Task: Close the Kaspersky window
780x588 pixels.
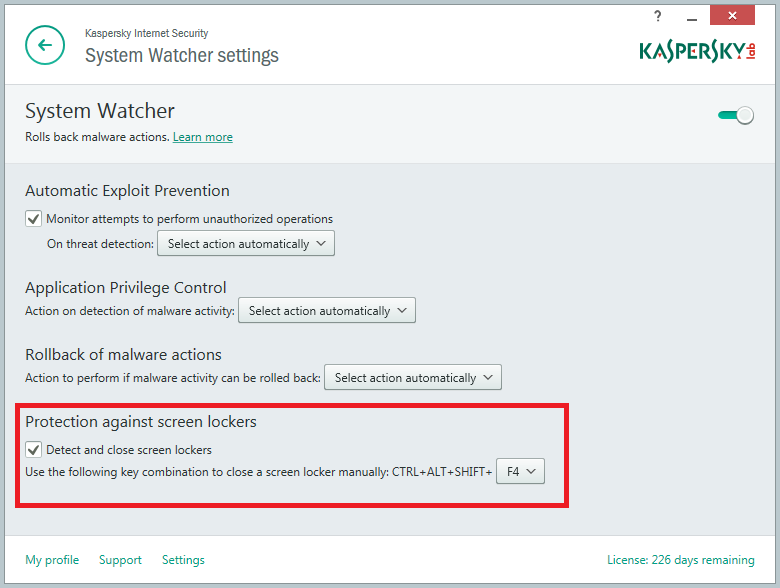Action: point(732,15)
